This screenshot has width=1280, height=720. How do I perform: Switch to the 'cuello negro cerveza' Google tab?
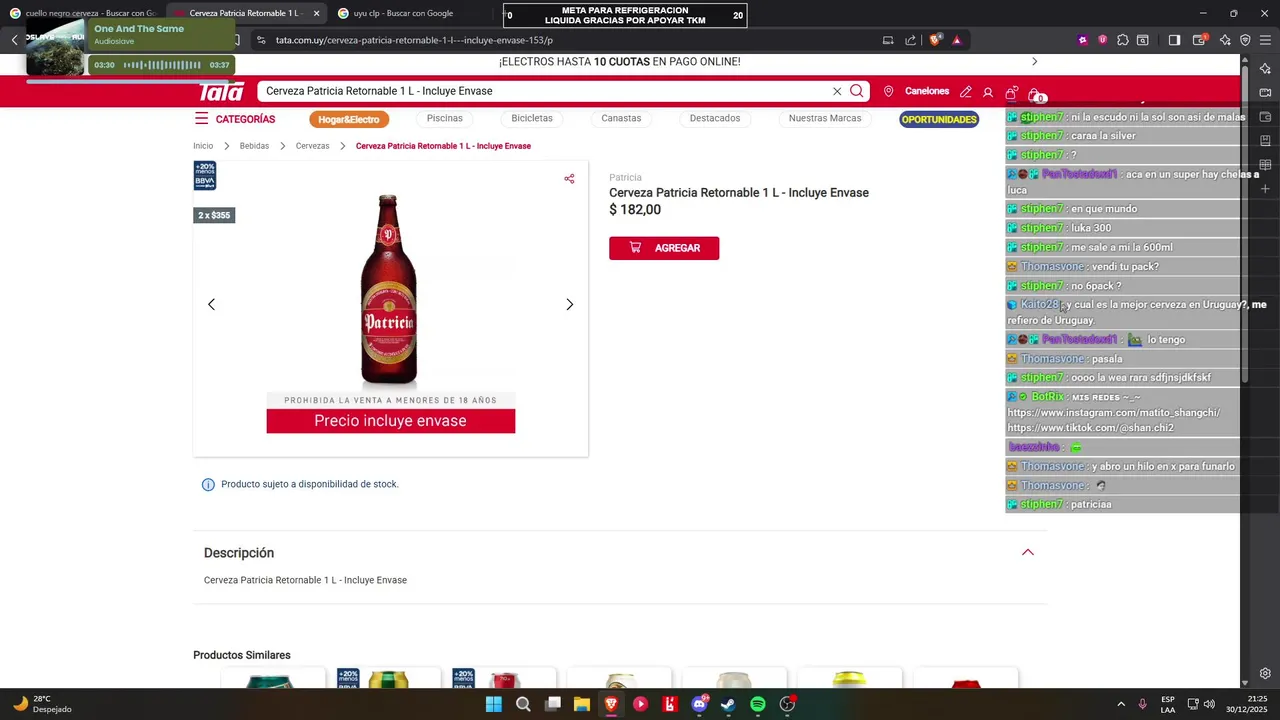82,13
